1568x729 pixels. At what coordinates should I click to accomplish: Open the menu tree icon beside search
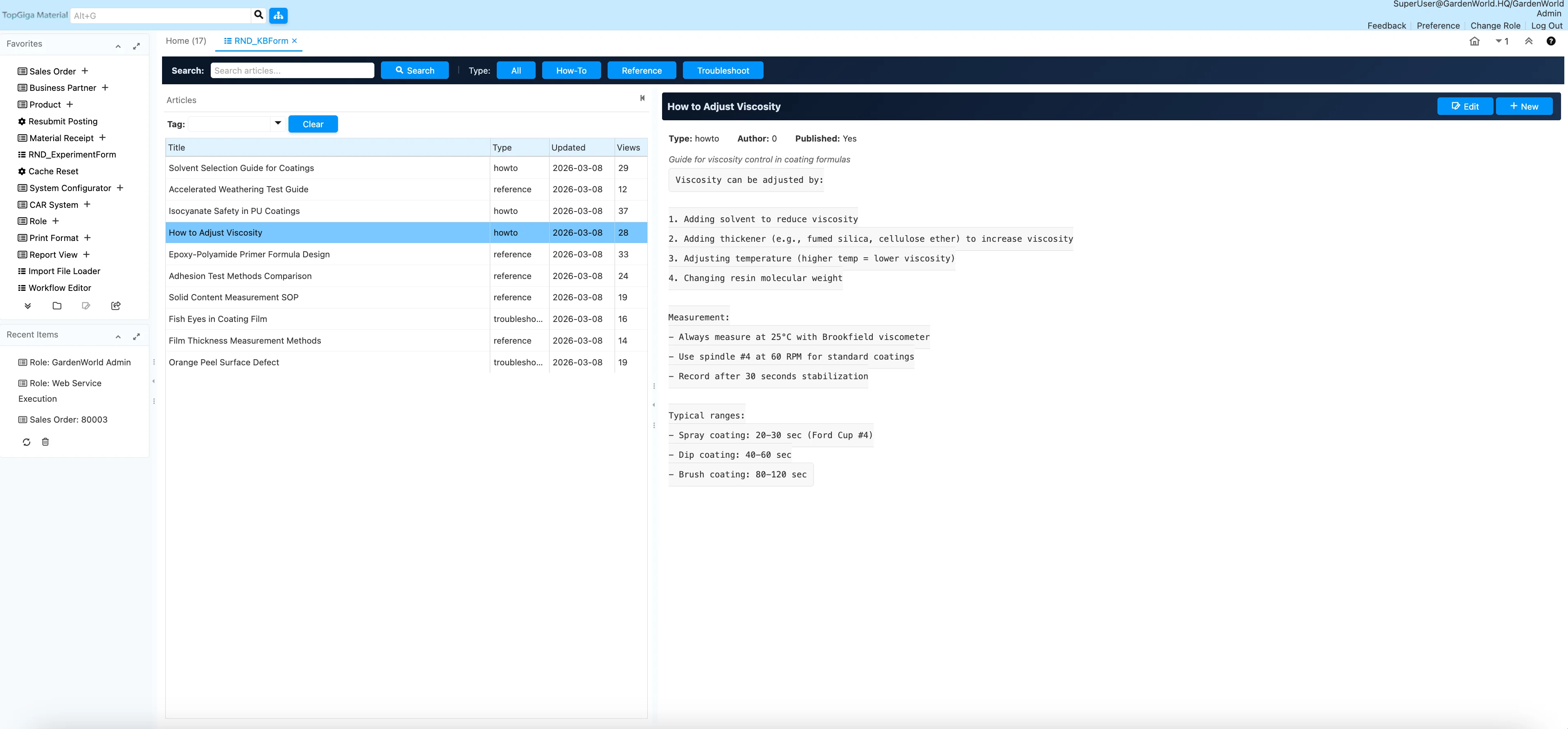pos(278,15)
